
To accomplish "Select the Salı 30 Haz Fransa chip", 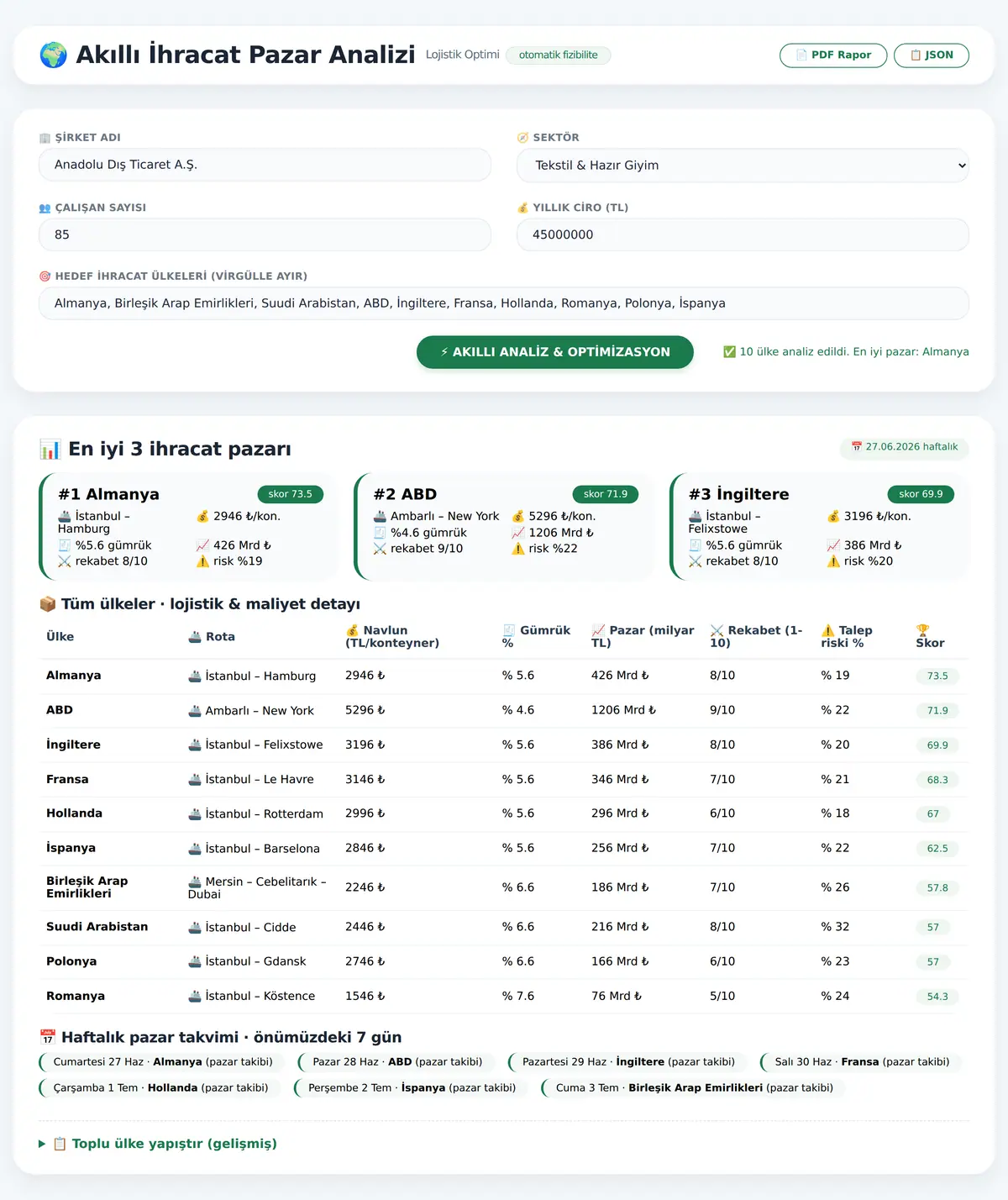I will pyautogui.click(x=861, y=1062).
